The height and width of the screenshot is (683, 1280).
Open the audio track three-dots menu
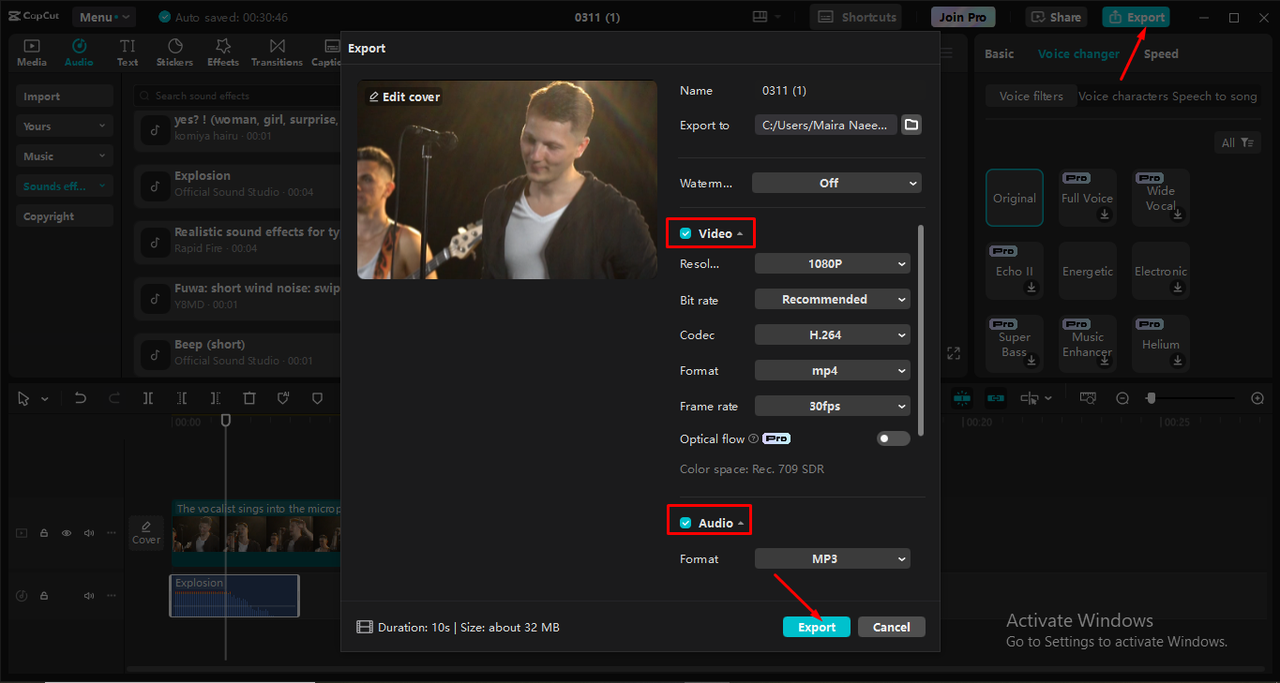[111, 595]
